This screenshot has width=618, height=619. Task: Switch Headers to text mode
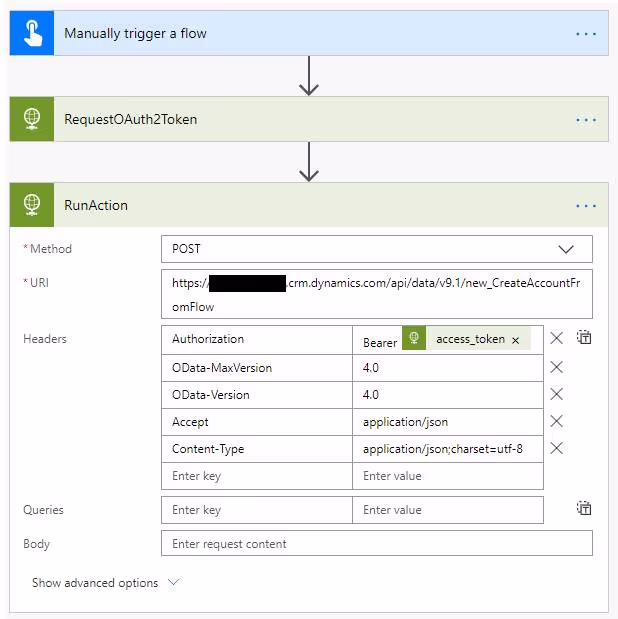(584, 338)
